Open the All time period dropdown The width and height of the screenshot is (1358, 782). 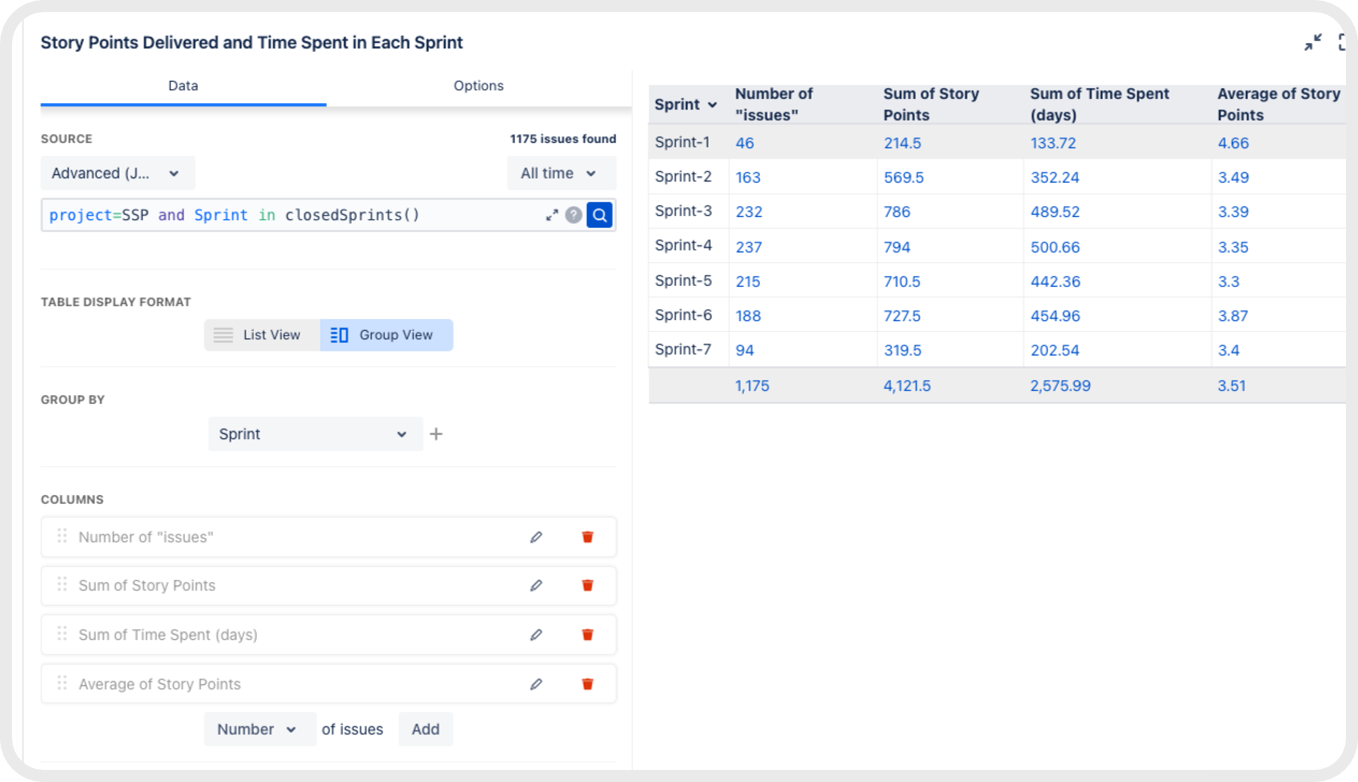pyautogui.click(x=561, y=173)
